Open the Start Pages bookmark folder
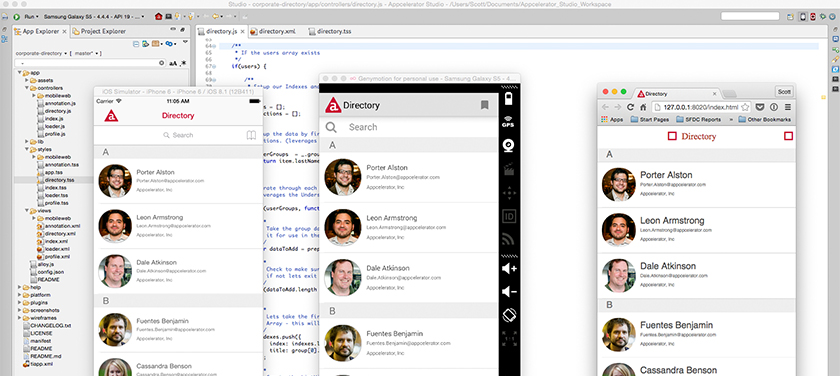The height and width of the screenshot is (376, 840). (649, 119)
